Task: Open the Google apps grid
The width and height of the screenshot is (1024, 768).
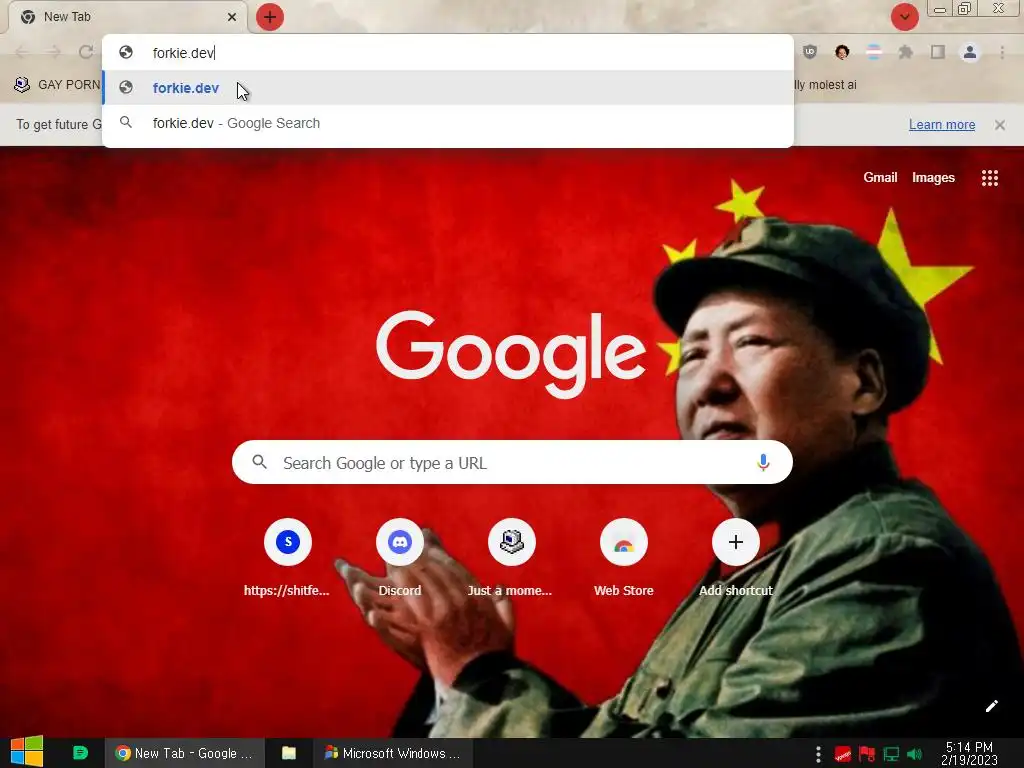Action: coord(990,178)
